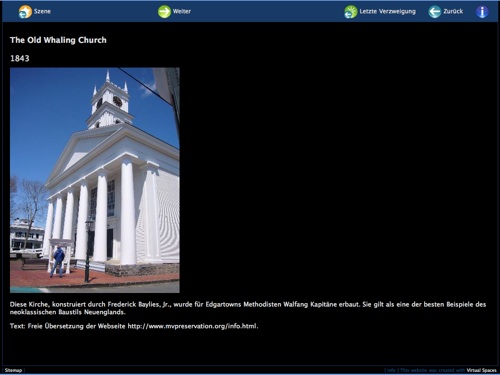Click the green Weiter arrow icon

tap(164, 12)
